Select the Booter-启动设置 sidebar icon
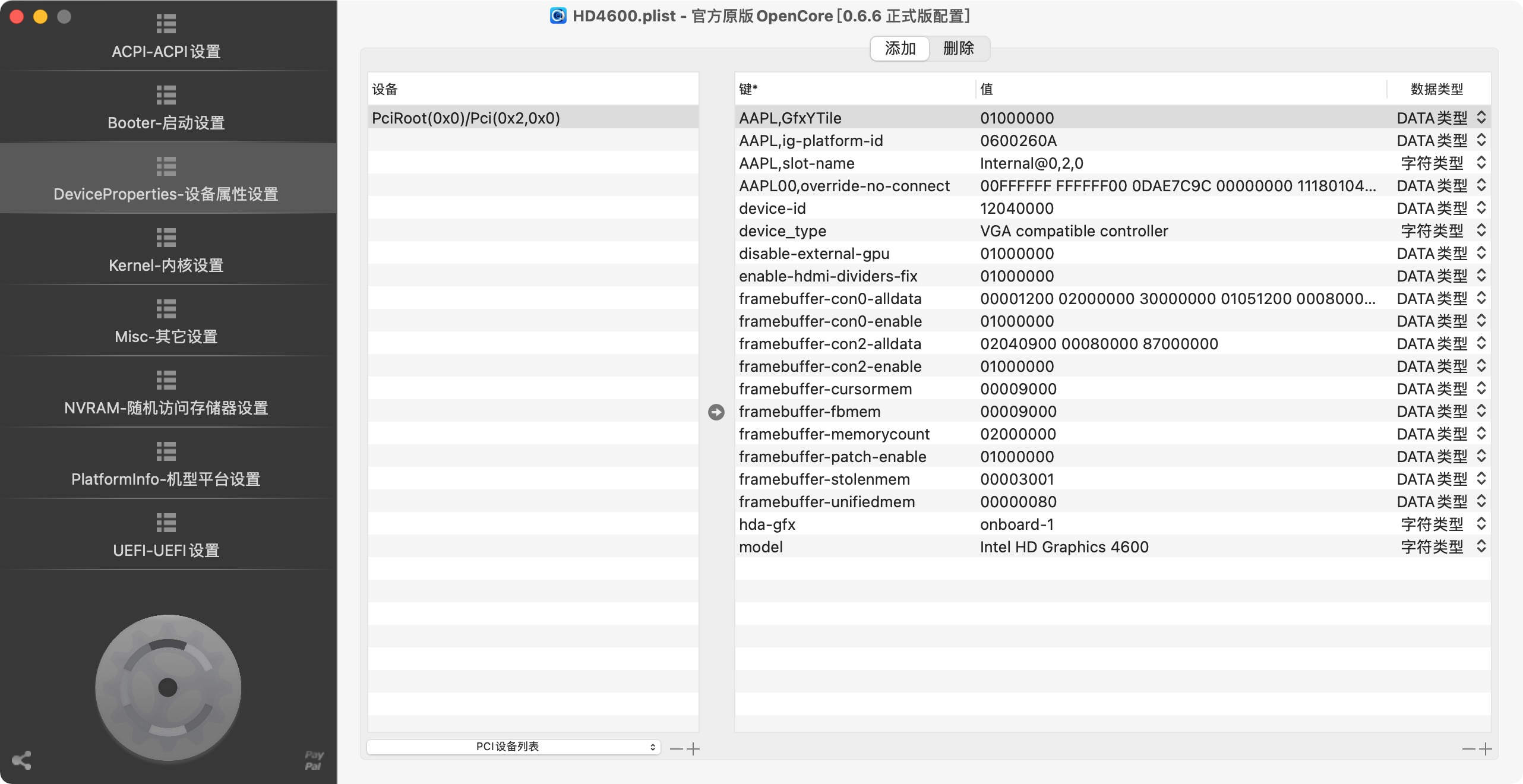The height and width of the screenshot is (784, 1523). pyautogui.click(x=166, y=95)
